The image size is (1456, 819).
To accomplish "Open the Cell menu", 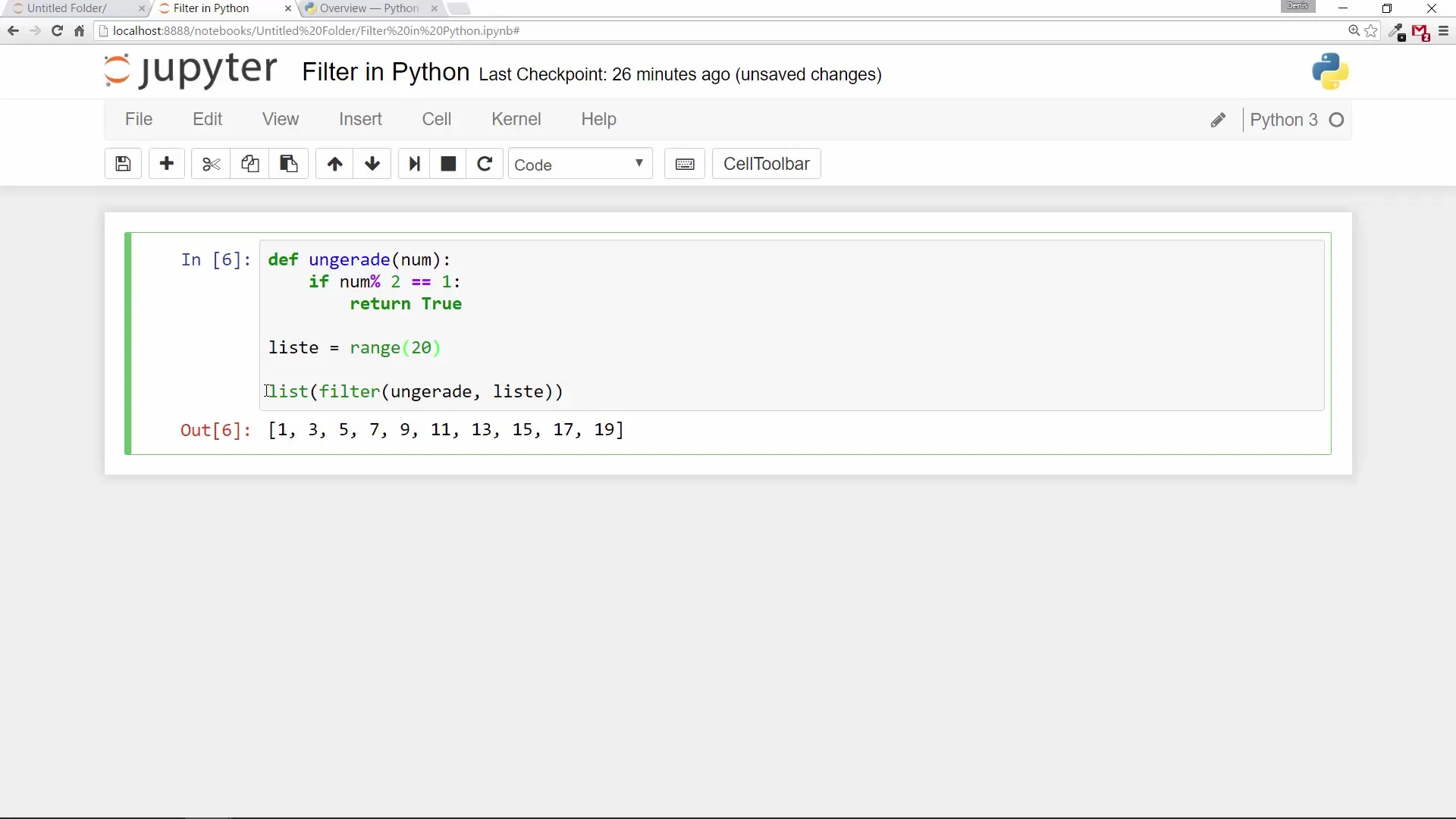I will point(437,119).
